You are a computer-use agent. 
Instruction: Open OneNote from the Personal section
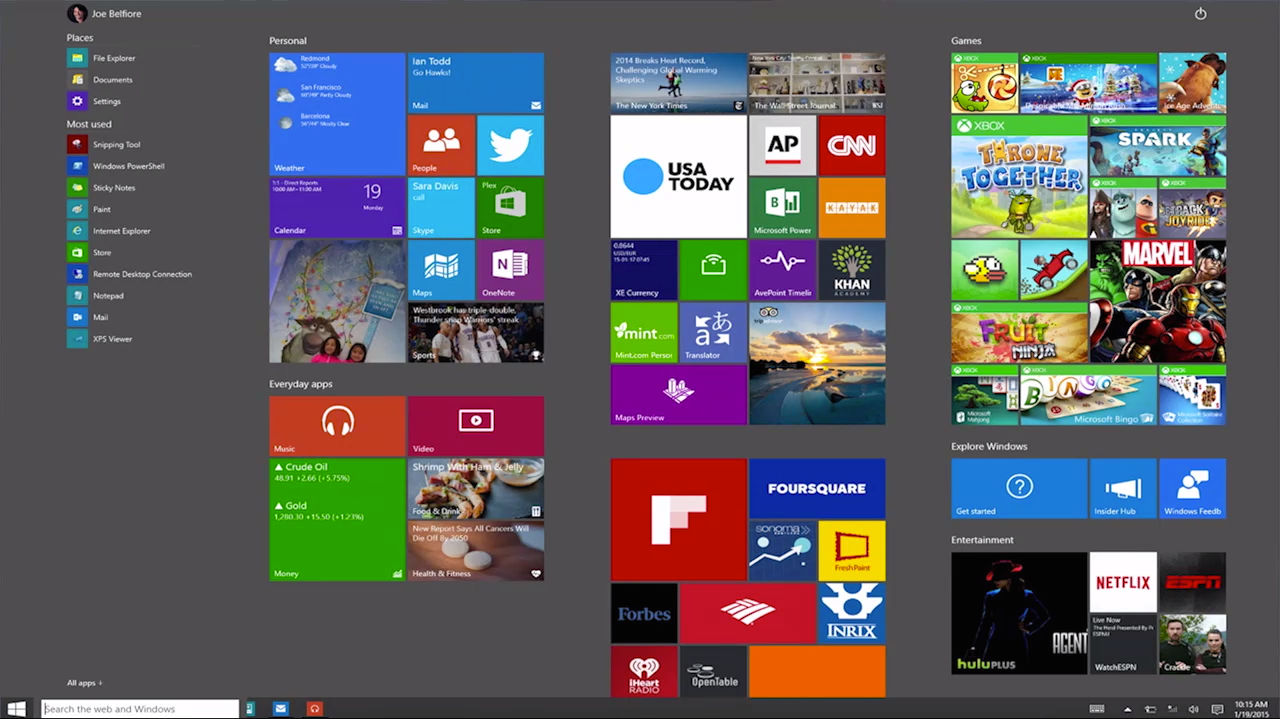pos(510,270)
